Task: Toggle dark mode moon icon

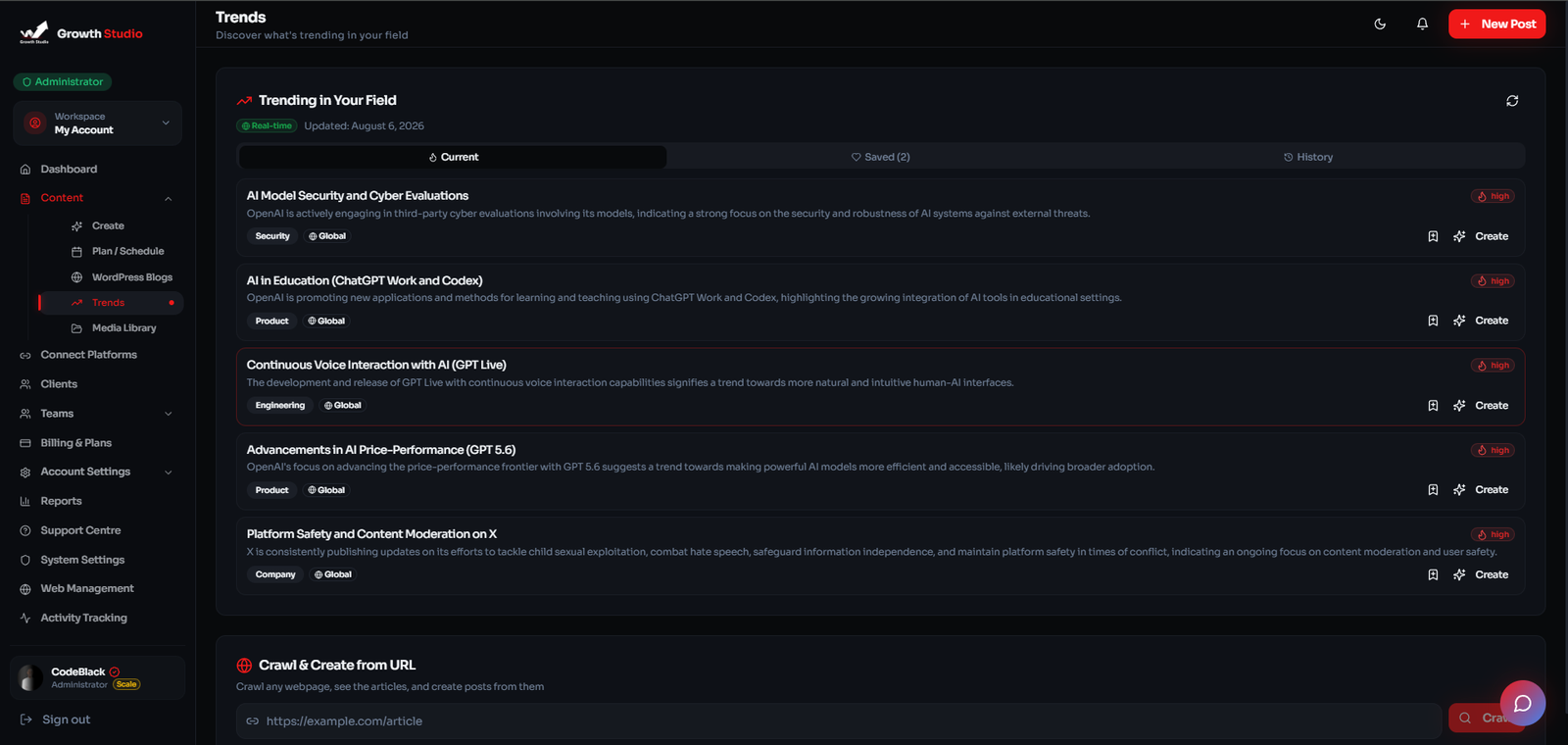Action: [x=1380, y=24]
